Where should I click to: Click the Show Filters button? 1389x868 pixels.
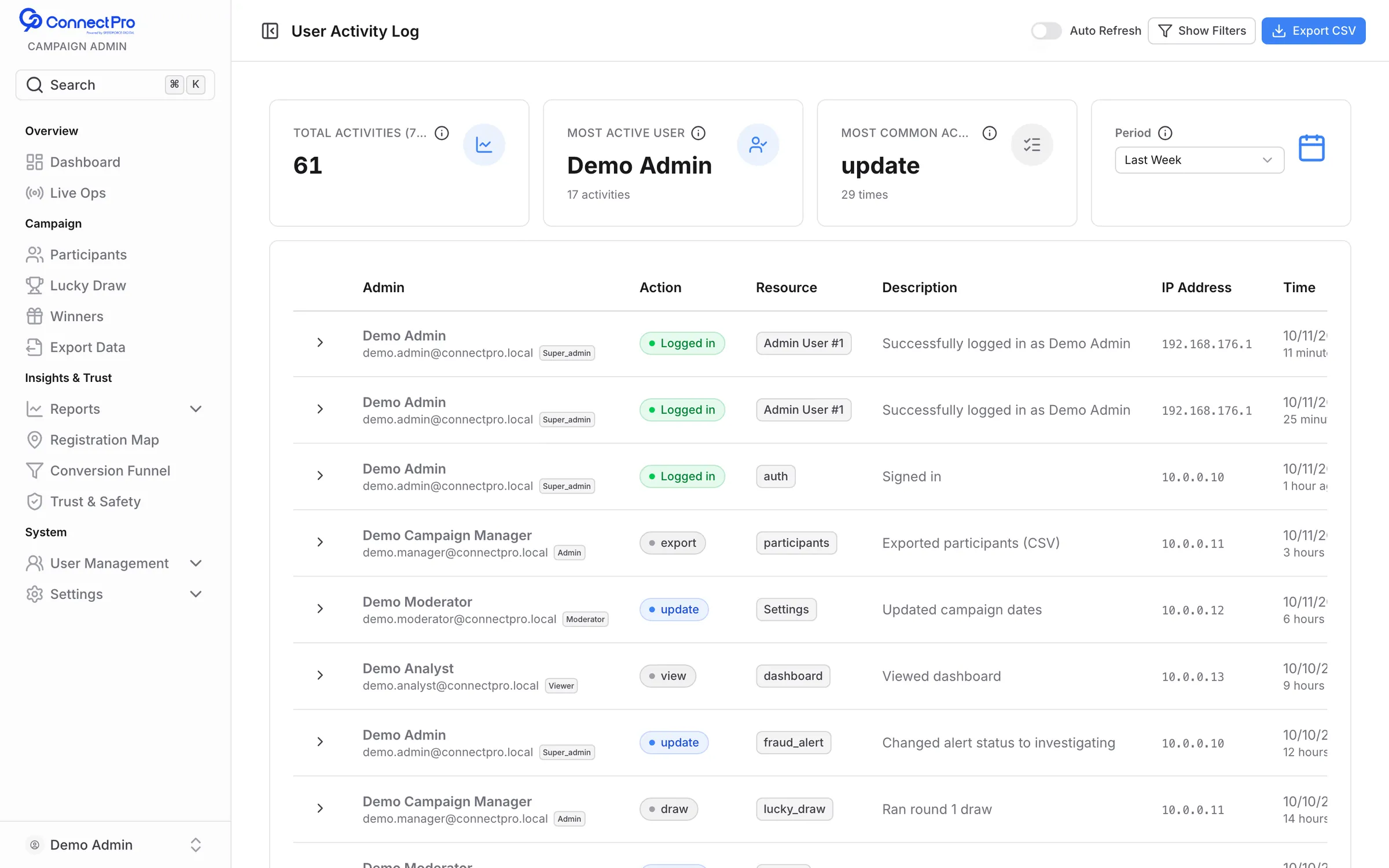click(x=1201, y=31)
